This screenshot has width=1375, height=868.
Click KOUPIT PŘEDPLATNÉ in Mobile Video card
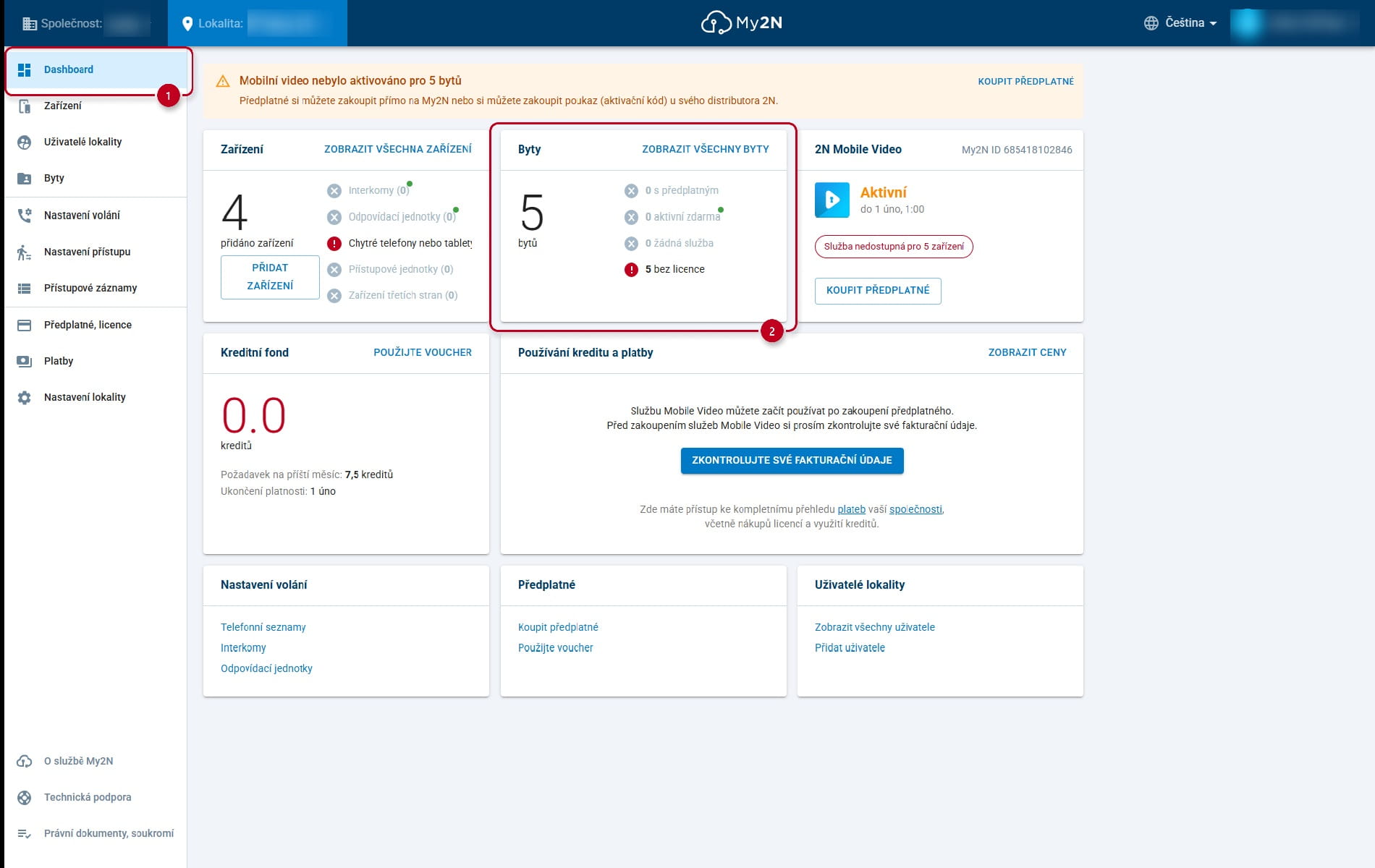878,291
